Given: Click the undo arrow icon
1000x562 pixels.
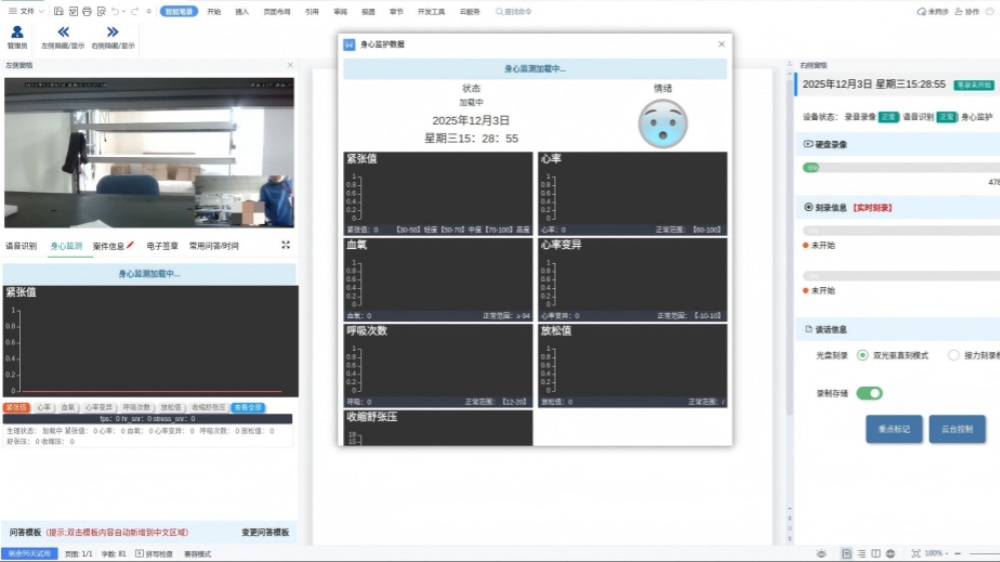Looking at the screenshot, I should click(x=115, y=11).
